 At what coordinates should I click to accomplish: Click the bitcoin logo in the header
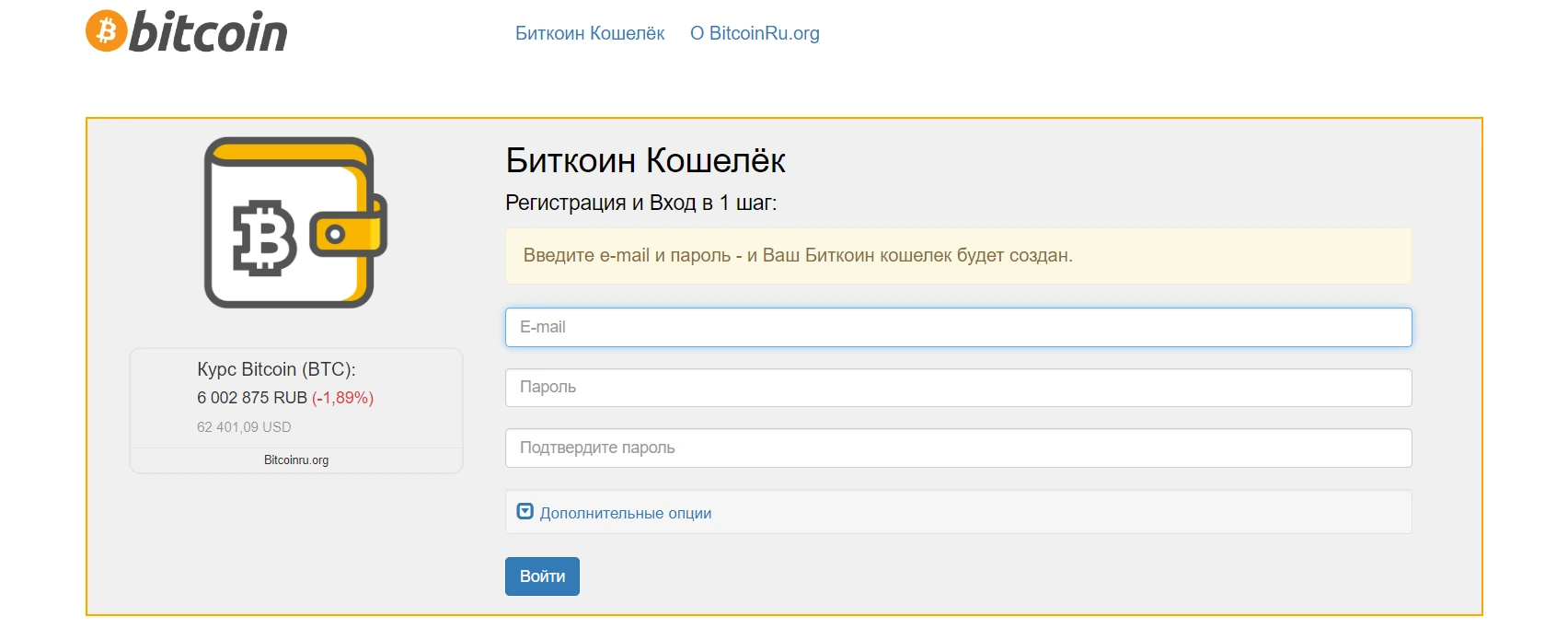(x=187, y=32)
